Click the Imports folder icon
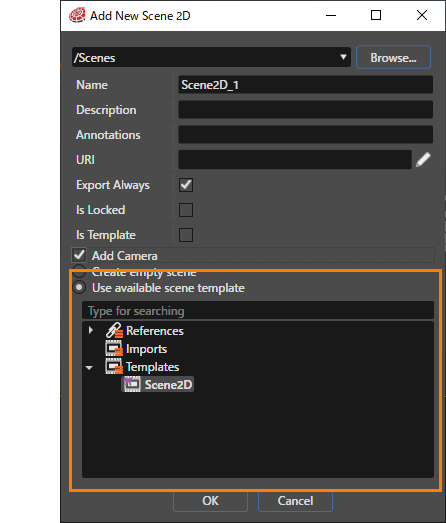This screenshot has width=446, height=523. (x=114, y=349)
